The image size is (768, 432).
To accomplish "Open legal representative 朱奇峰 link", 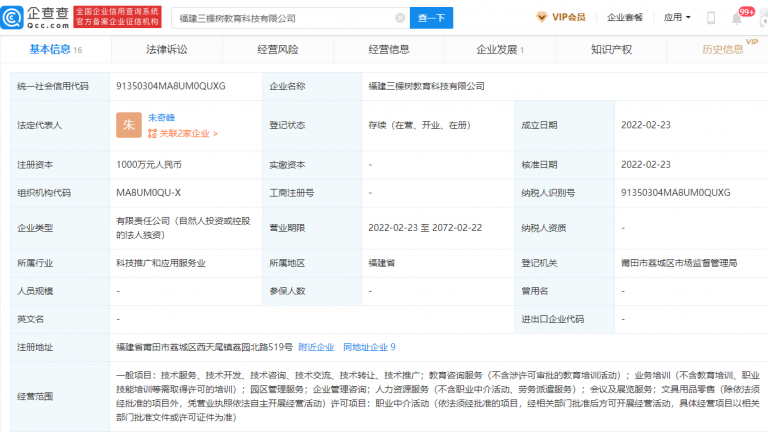I will click(x=161, y=118).
